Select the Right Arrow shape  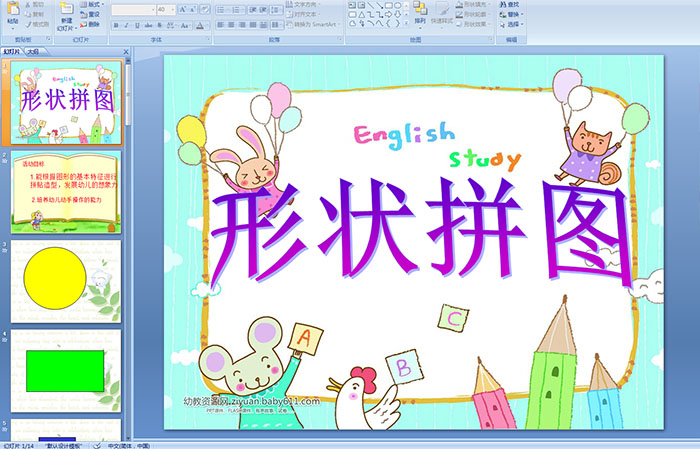coord(388,15)
